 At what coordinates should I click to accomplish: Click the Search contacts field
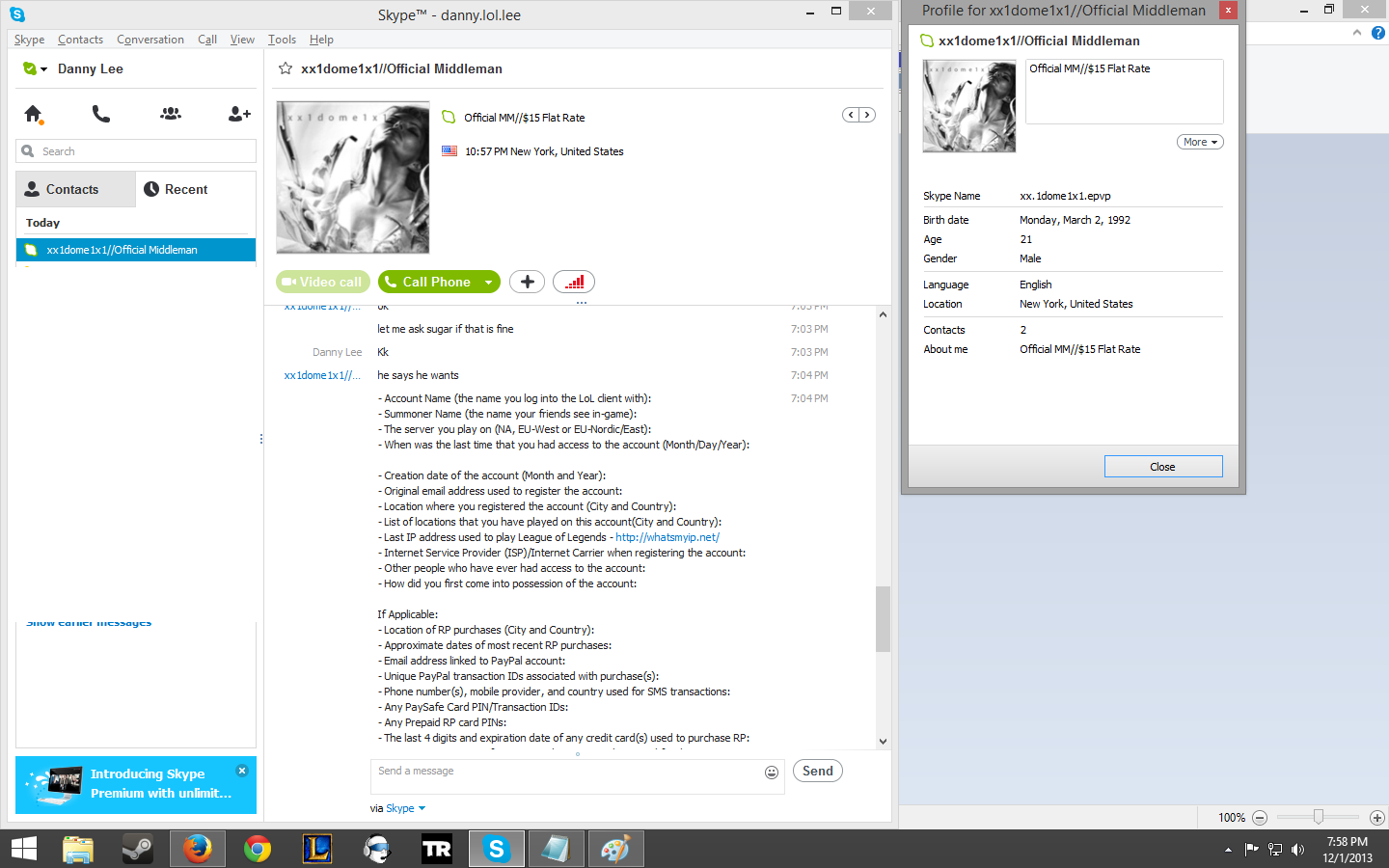tap(136, 151)
